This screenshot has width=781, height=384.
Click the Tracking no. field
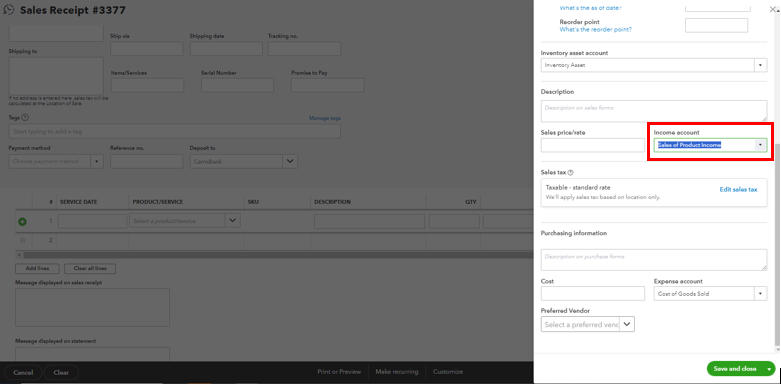304,49
